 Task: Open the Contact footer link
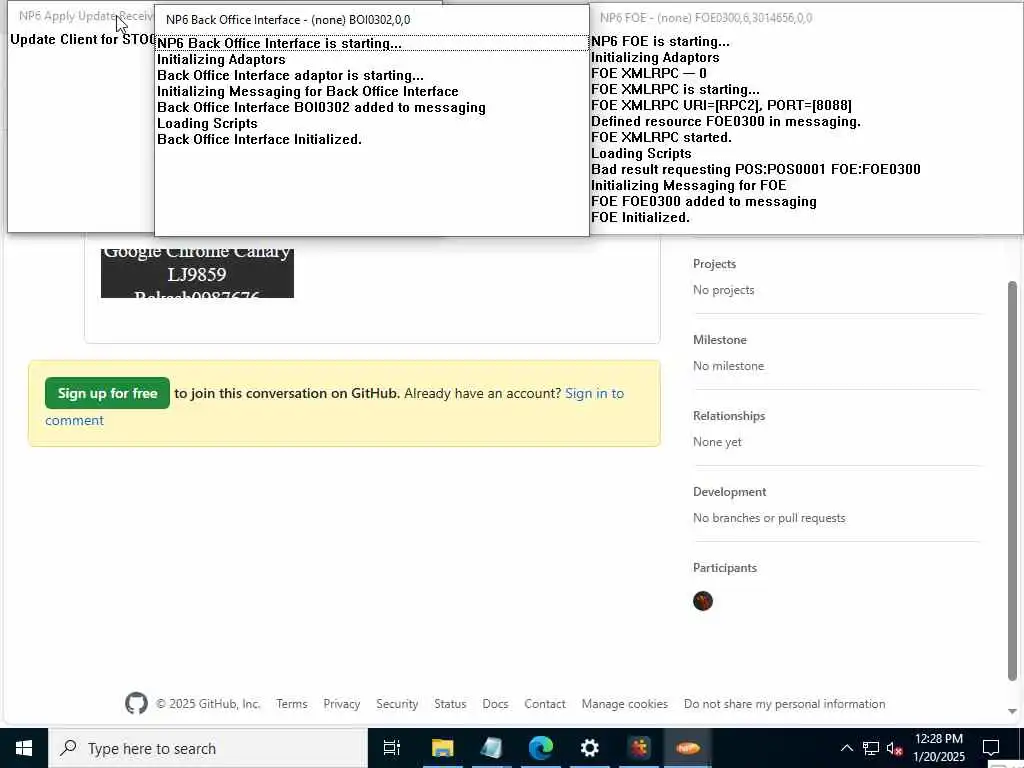click(545, 703)
